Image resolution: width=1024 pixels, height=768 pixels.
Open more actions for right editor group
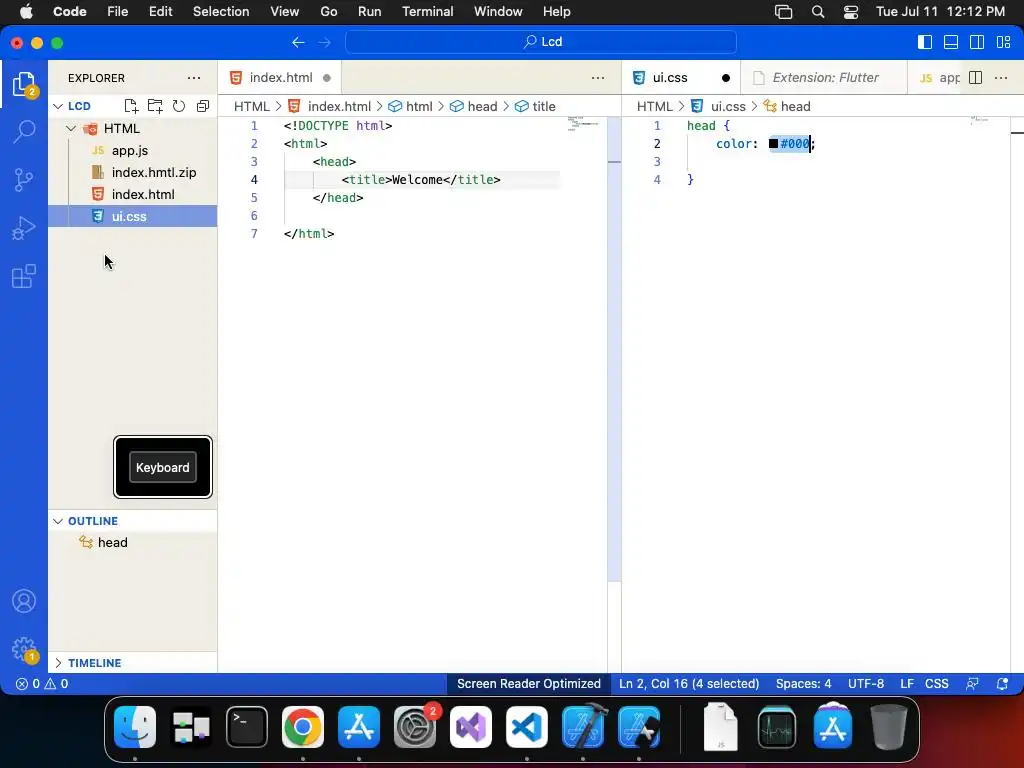(1001, 78)
